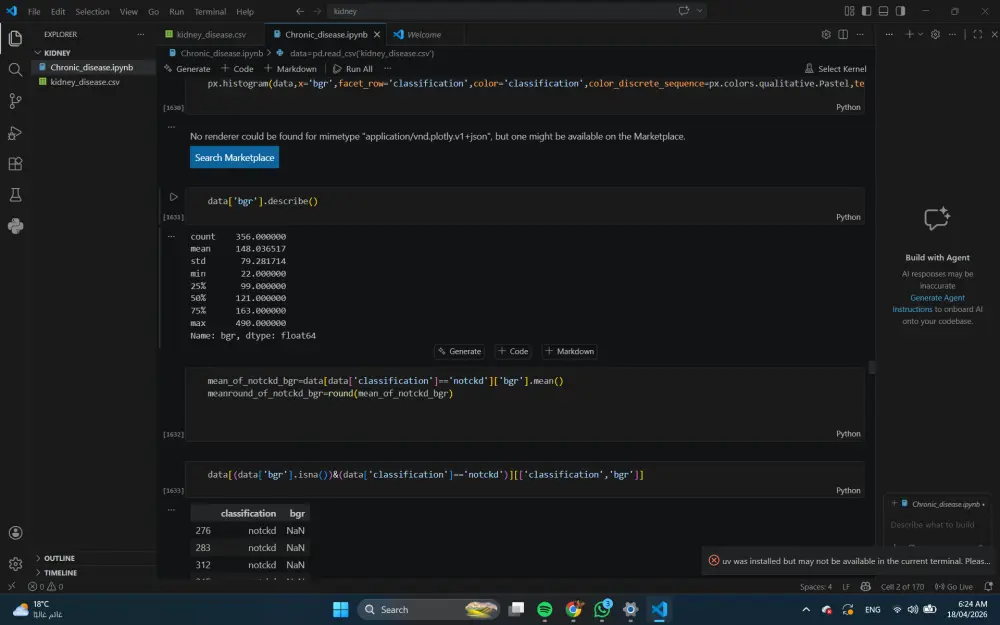Open the Extensions view
Viewport: 1000px width, 625px height.
(14, 164)
